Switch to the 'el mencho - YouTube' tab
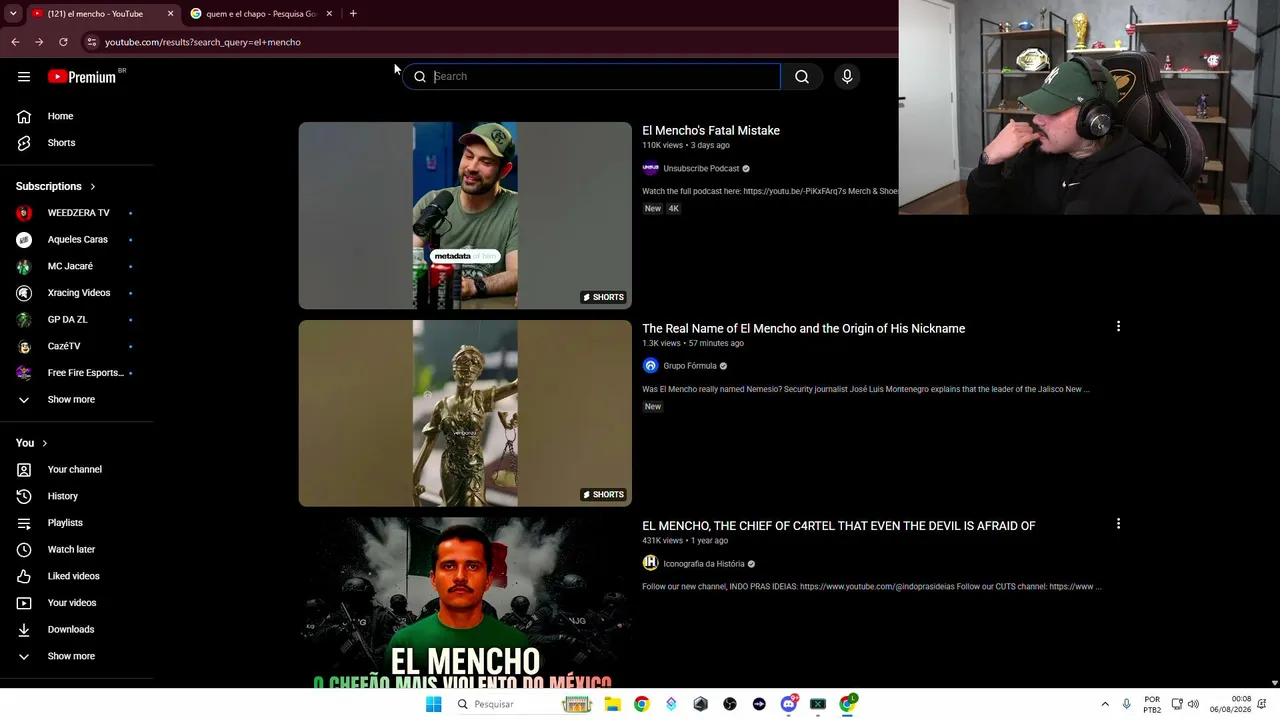Image resolution: width=1280 pixels, height=720 pixels. coord(95,14)
